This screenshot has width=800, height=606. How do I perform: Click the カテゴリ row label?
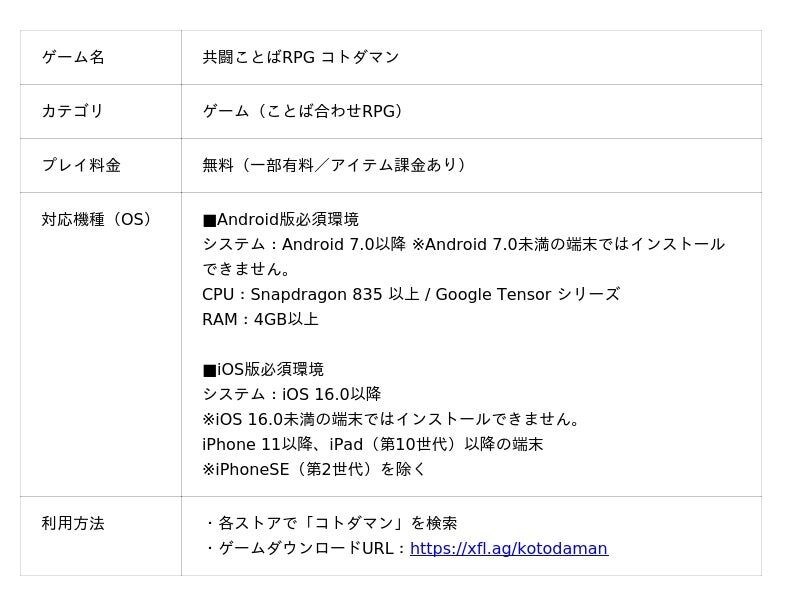click(73, 111)
